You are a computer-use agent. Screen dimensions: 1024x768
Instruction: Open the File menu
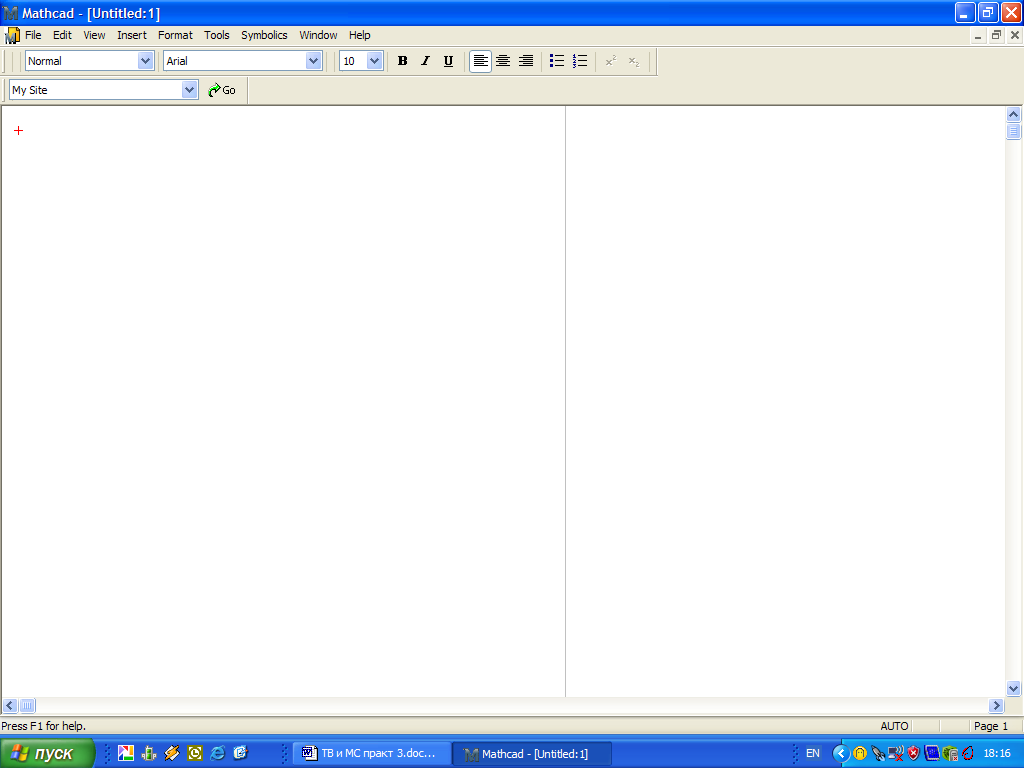[x=33, y=35]
